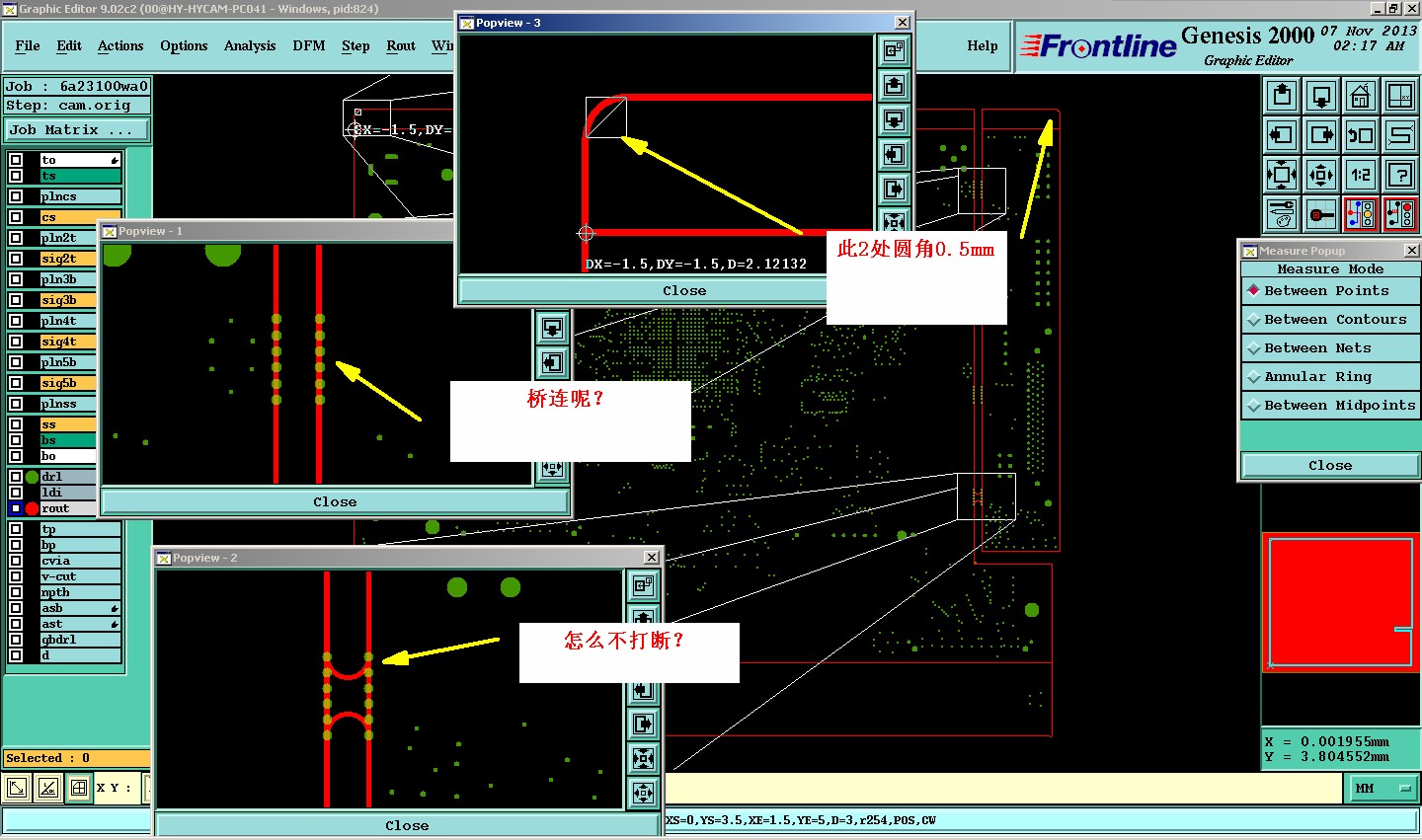Image resolution: width=1422 pixels, height=840 pixels.
Task: Click the red board overview thumbnail
Action: click(1341, 602)
